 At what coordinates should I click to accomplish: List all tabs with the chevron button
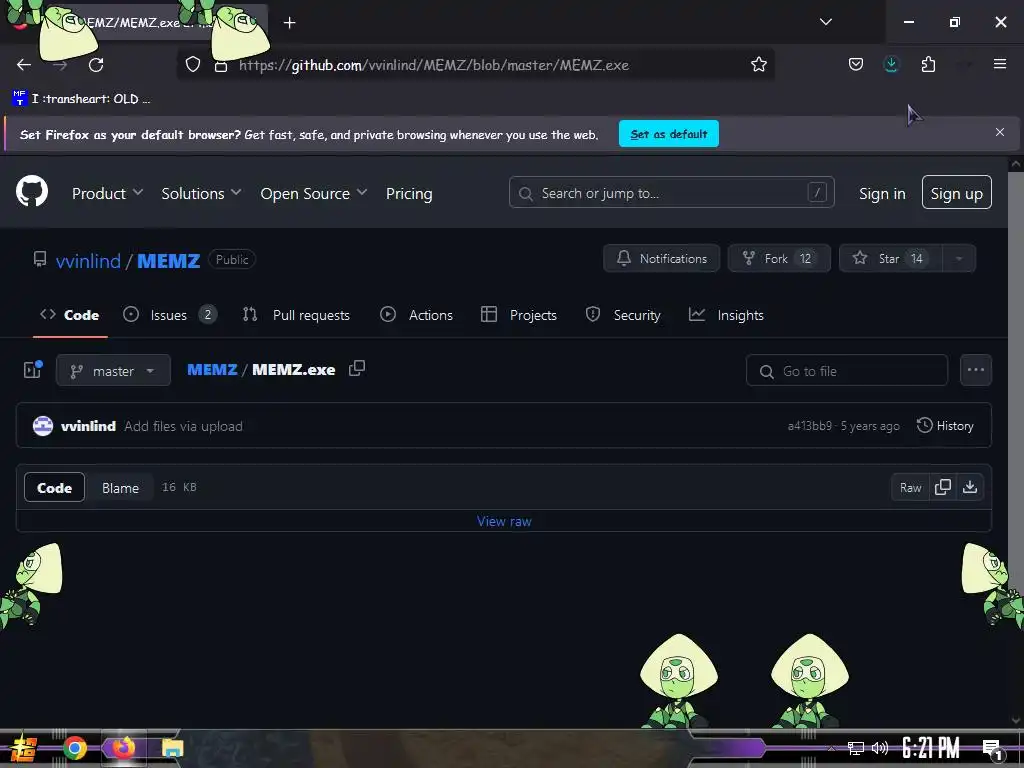tap(825, 22)
